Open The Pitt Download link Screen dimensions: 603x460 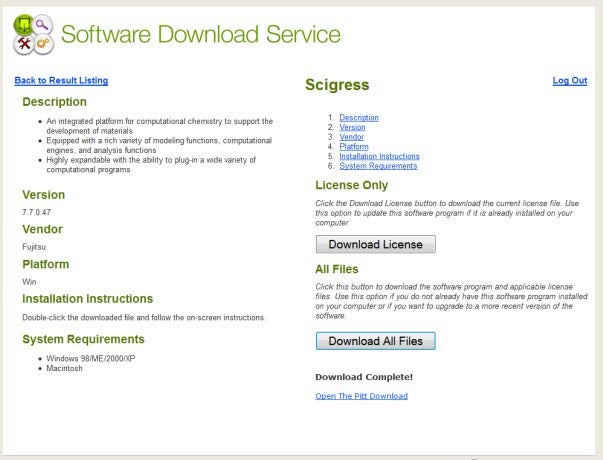(361, 396)
